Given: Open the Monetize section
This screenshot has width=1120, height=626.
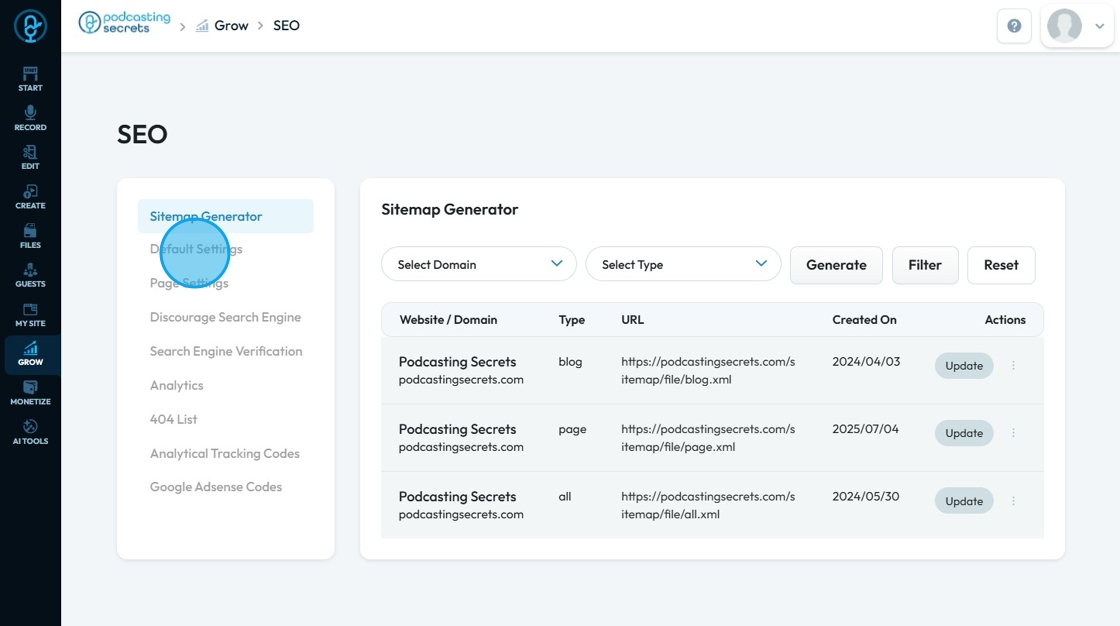Looking at the screenshot, I should 30,393.
